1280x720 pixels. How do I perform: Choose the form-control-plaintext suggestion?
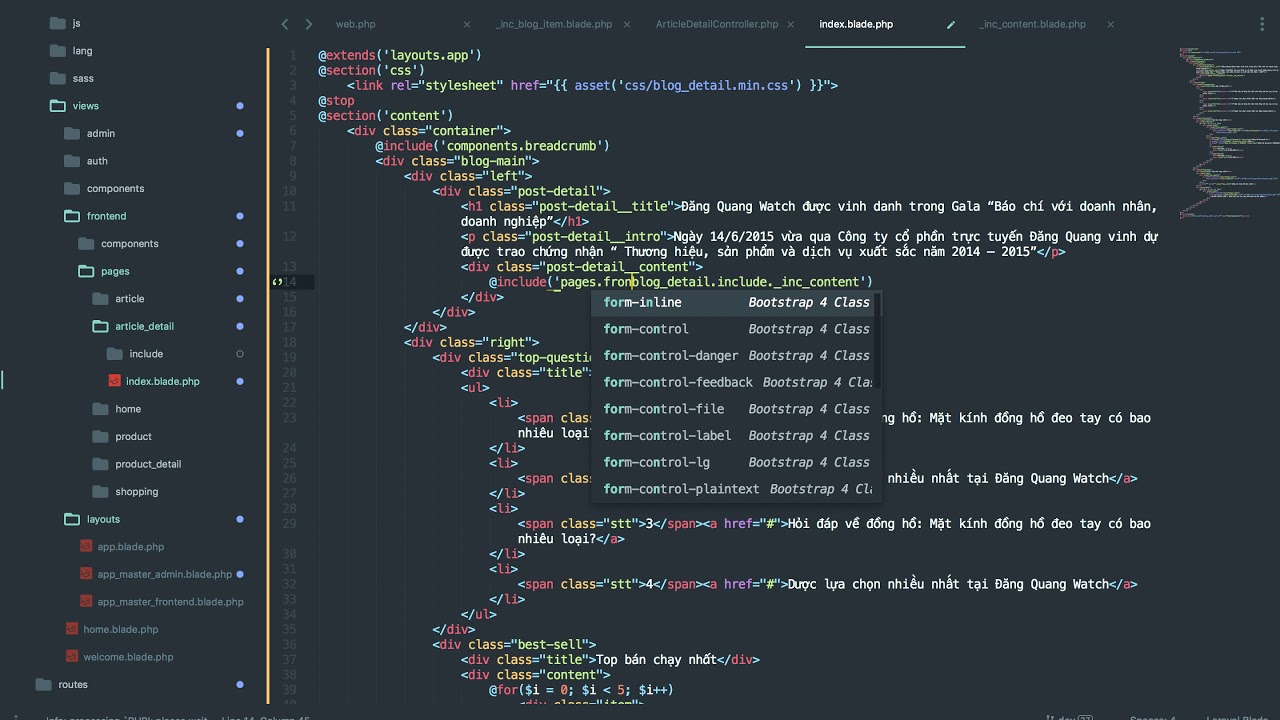click(x=736, y=489)
